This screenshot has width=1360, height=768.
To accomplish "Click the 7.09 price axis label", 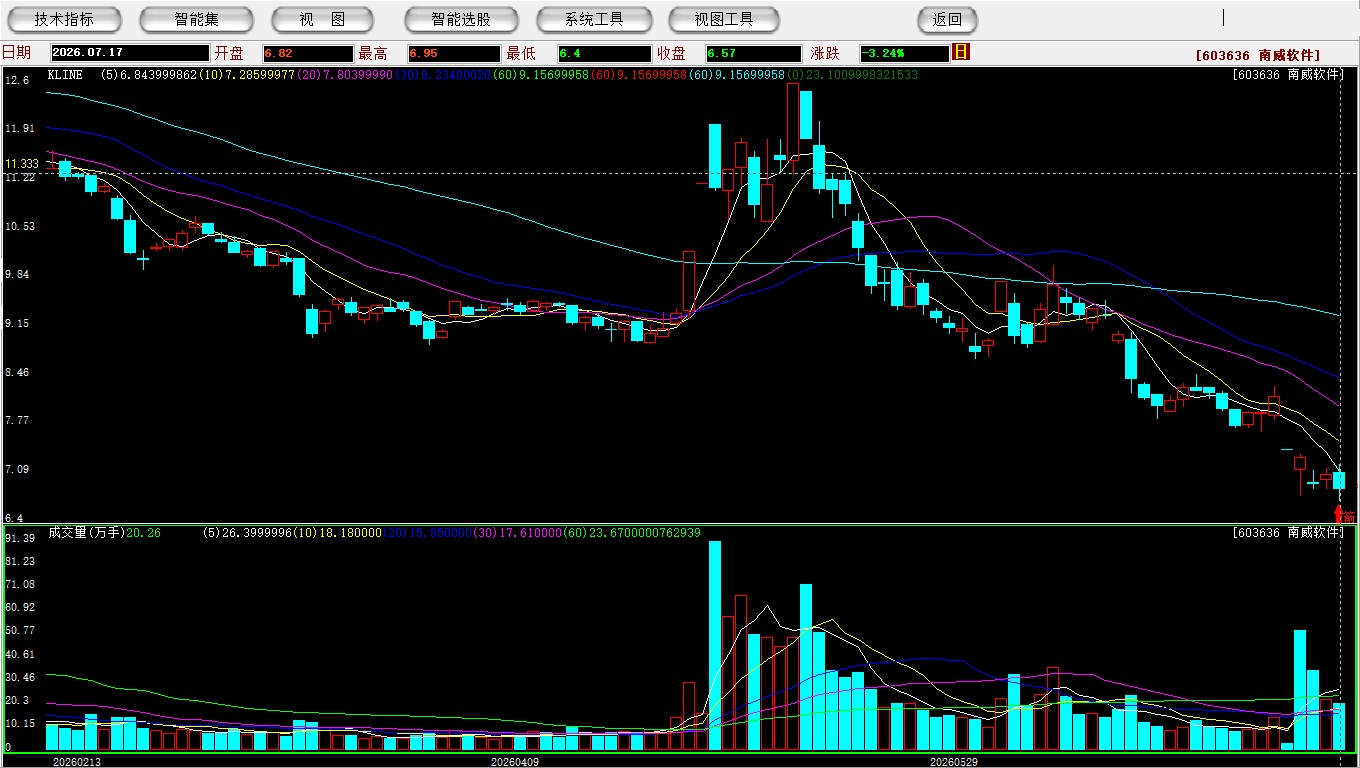I will pyautogui.click(x=19, y=470).
